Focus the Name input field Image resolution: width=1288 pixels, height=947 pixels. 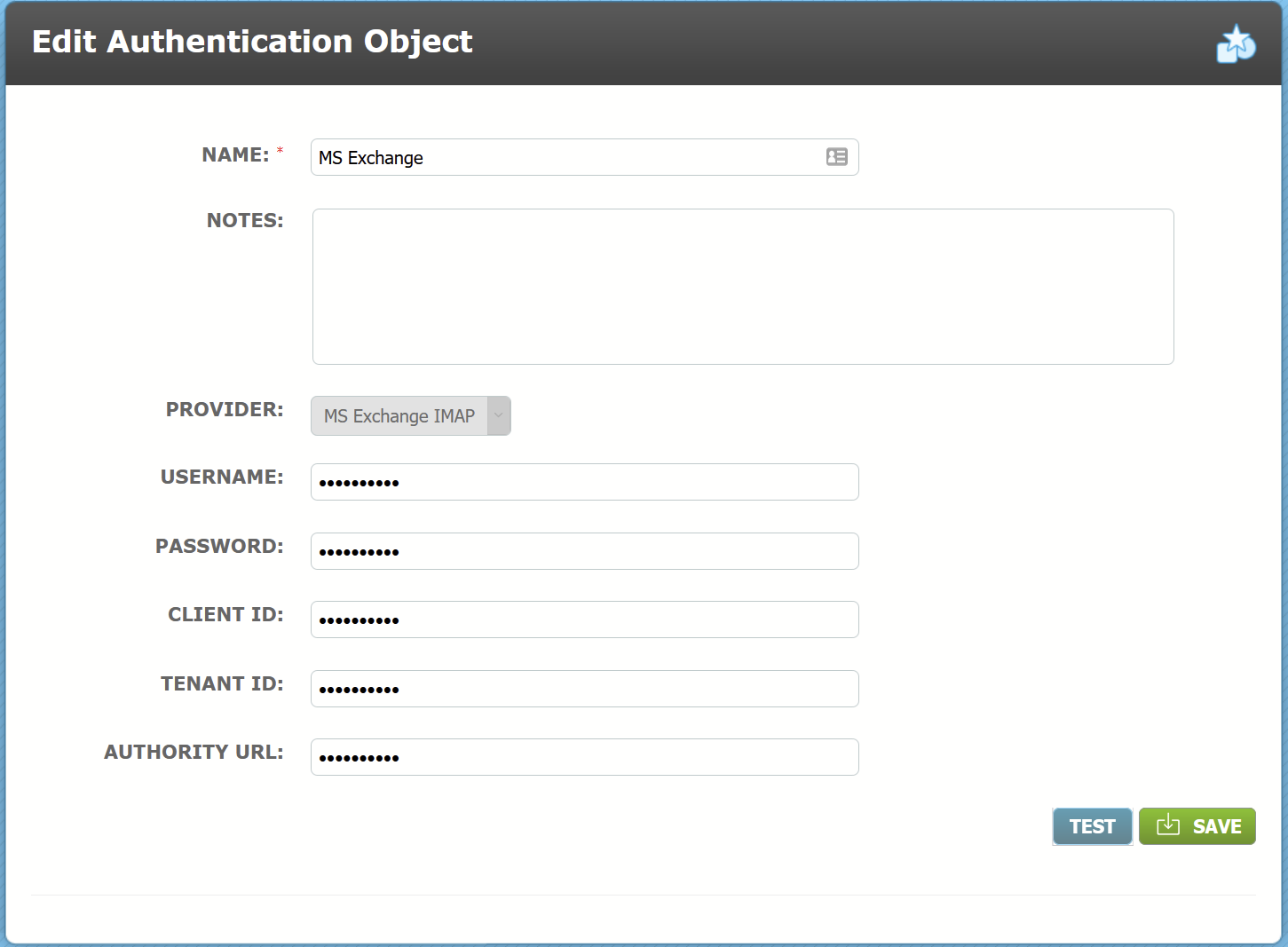(x=584, y=157)
